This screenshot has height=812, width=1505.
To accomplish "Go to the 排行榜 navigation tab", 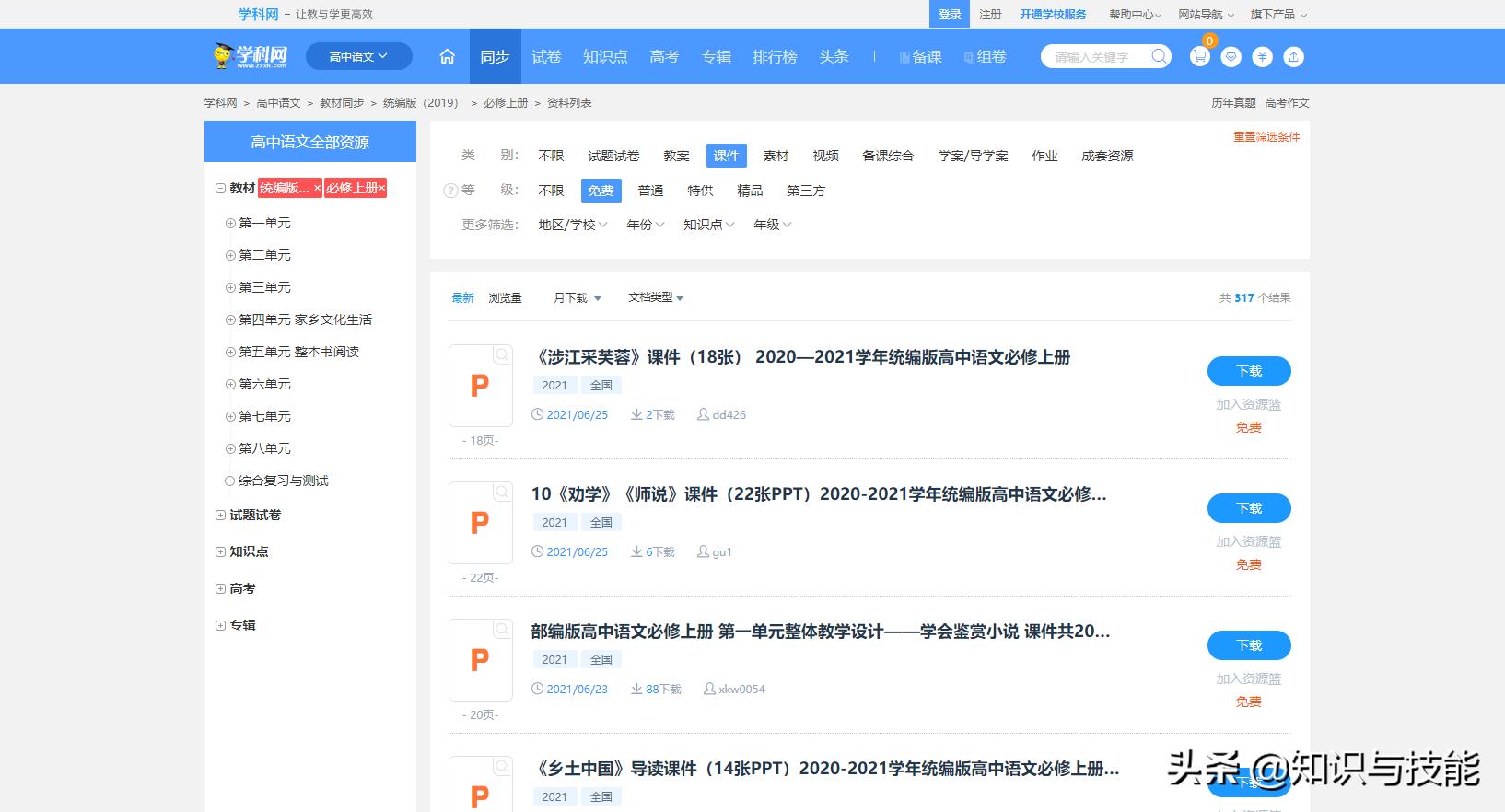I will (x=775, y=57).
